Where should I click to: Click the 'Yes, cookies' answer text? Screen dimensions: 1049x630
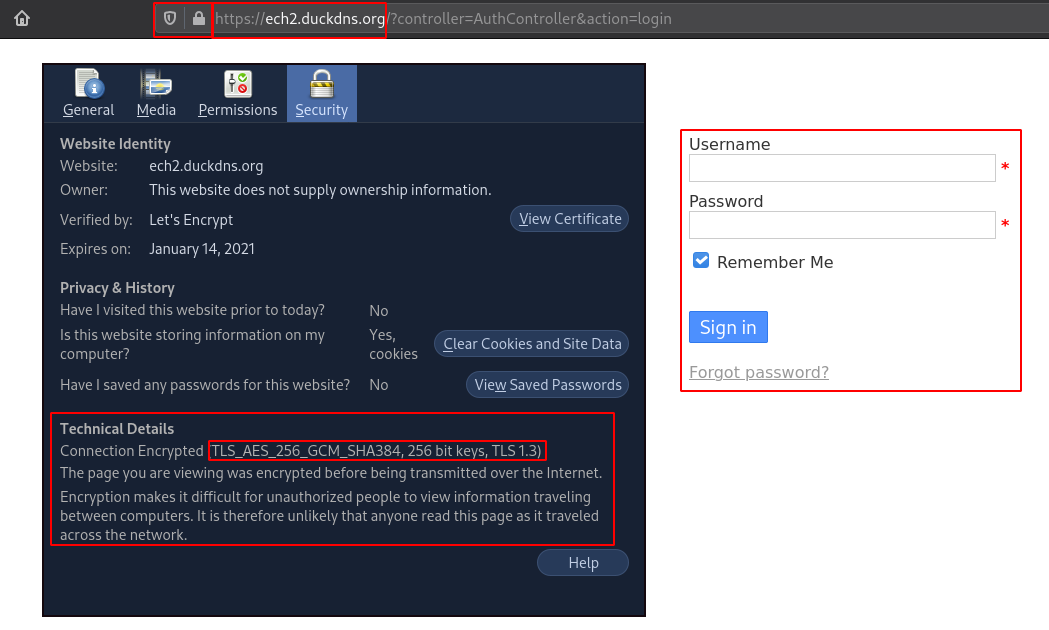[393, 344]
